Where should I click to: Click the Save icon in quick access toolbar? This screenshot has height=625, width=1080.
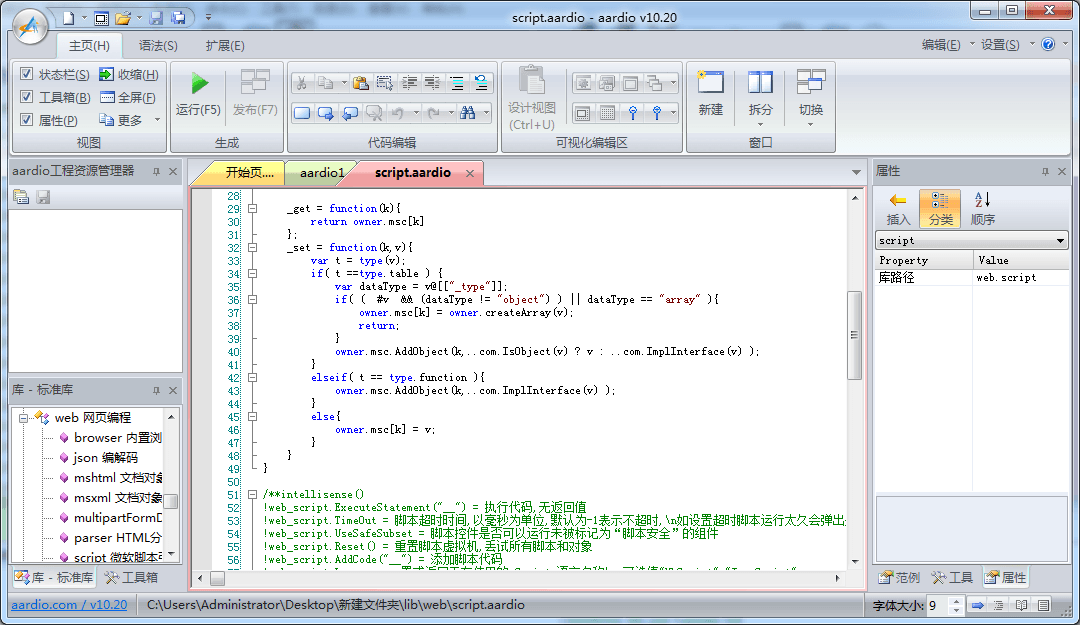[156, 18]
